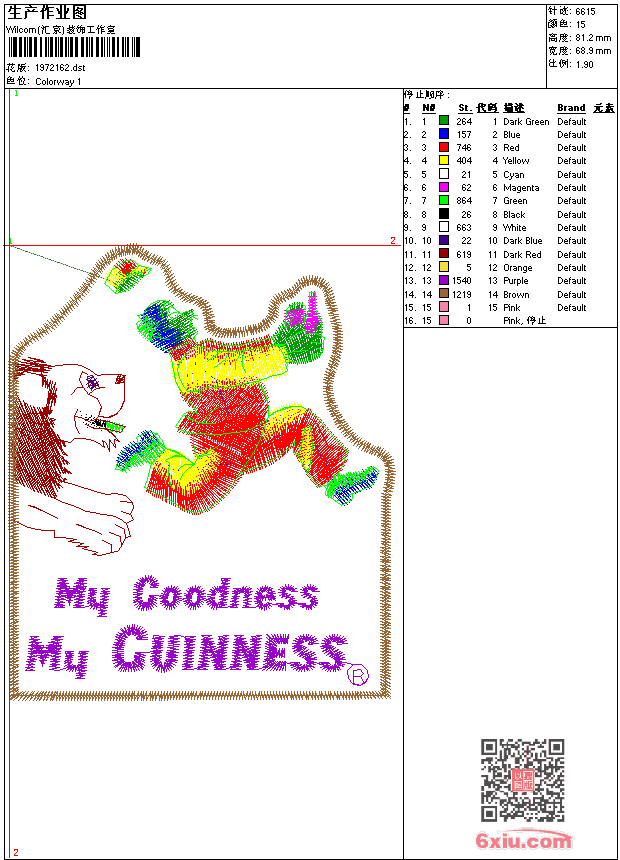Pick the Dark Blue color swatch
Screen dimensions: 620x860
click(444, 240)
